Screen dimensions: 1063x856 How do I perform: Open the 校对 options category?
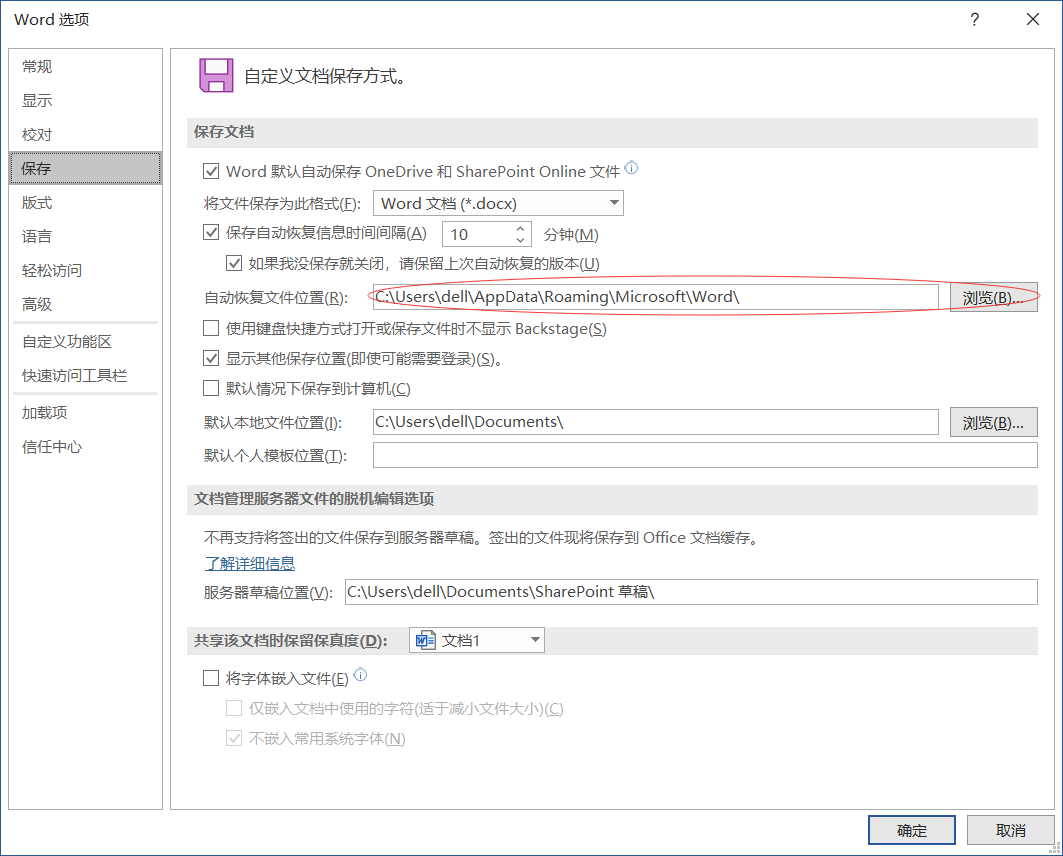(x=85, y=134)
